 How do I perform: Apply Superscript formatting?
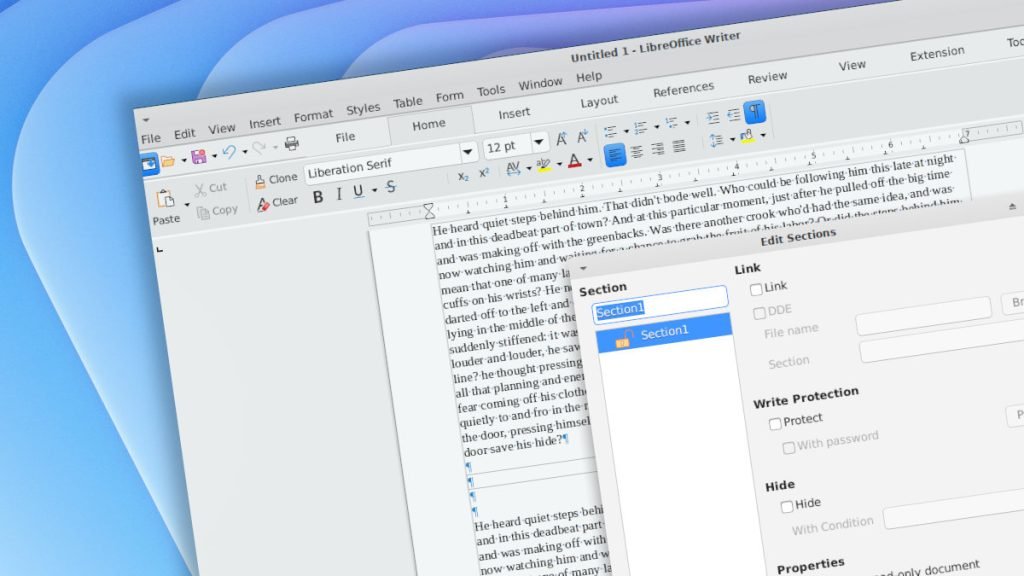pyautogui.click(x=483, y=173)
